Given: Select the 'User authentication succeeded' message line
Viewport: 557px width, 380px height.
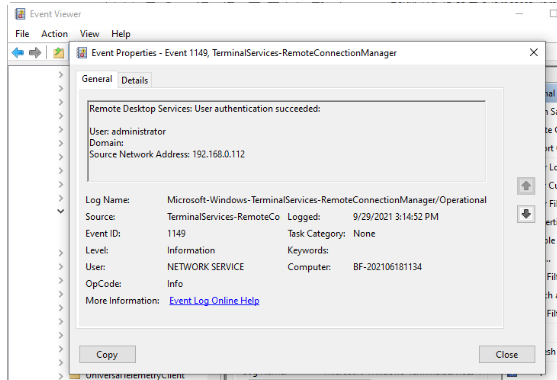Looking at the screenshot, I should point(205,109).
